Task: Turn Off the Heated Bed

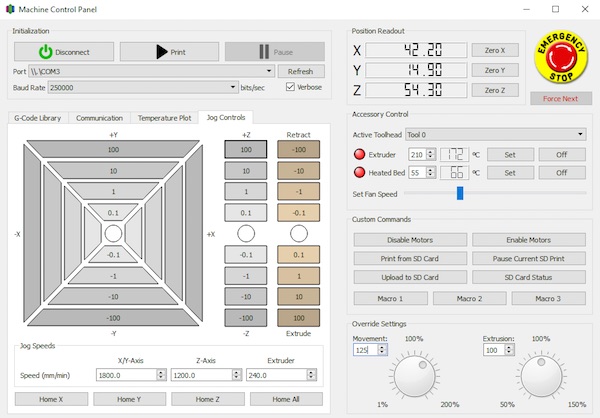Action: pyautogui.click(x=562, y=173)
